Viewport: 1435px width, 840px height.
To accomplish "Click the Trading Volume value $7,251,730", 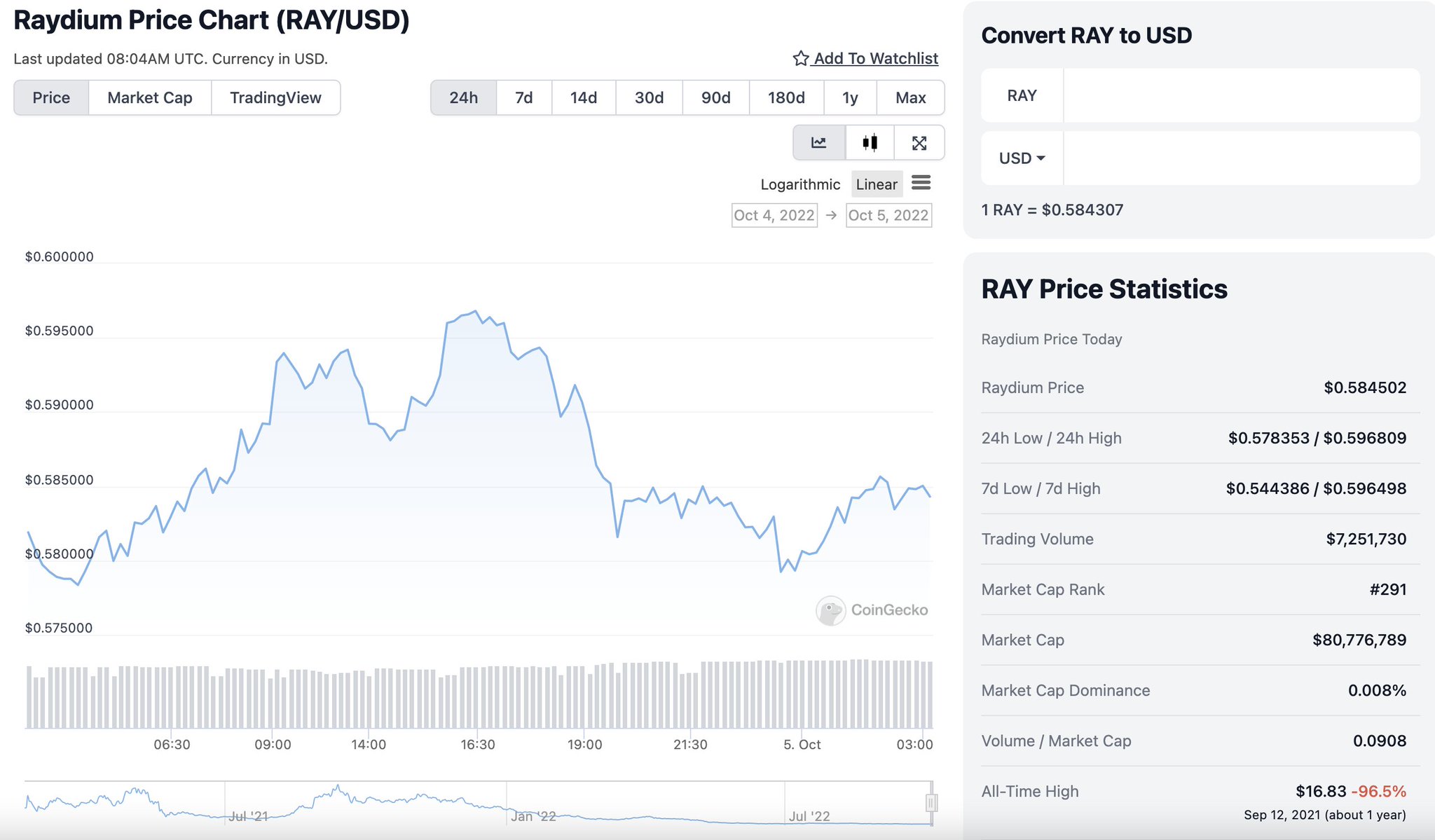I will pos(1366,539).
